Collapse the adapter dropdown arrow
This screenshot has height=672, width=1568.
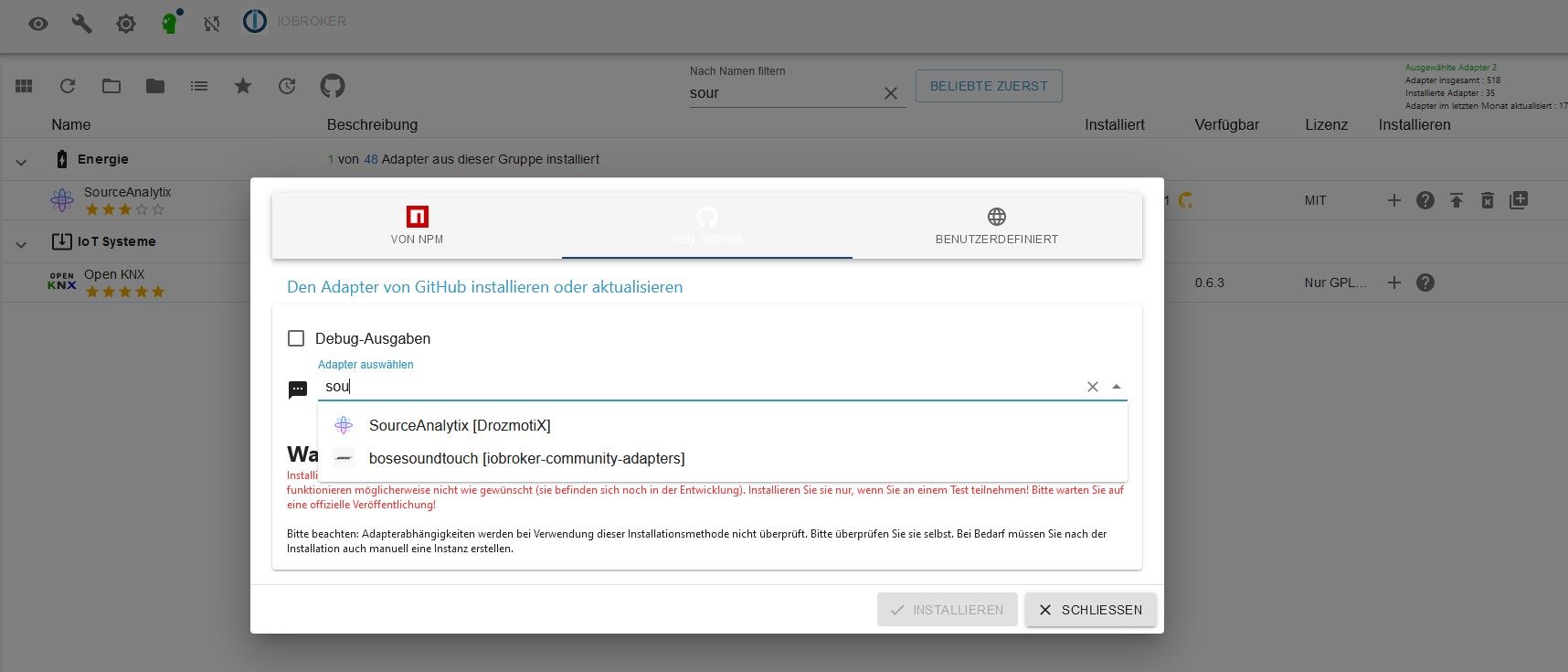(1116, 387)
